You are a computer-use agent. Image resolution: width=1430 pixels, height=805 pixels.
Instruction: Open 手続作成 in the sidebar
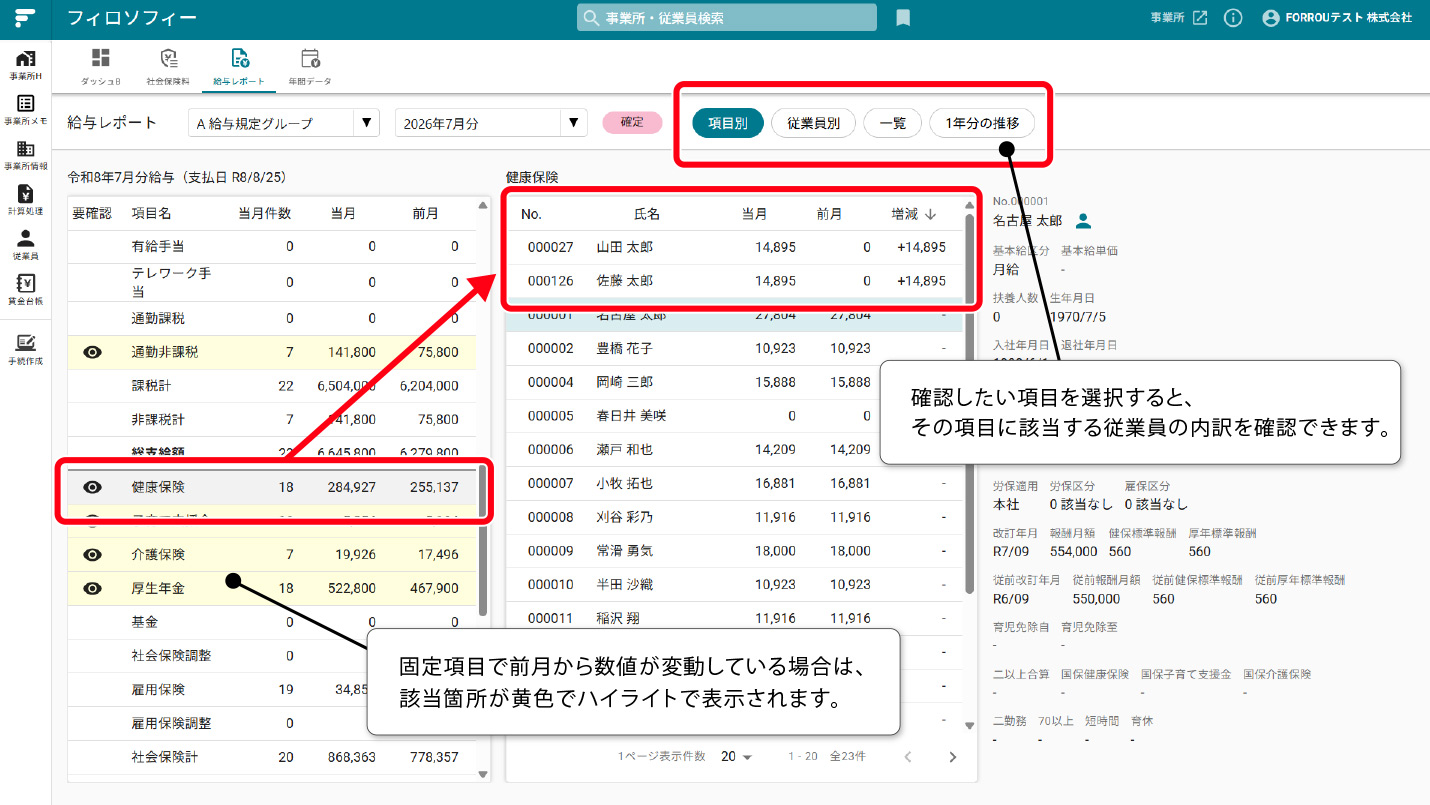(x=26, y=350)
